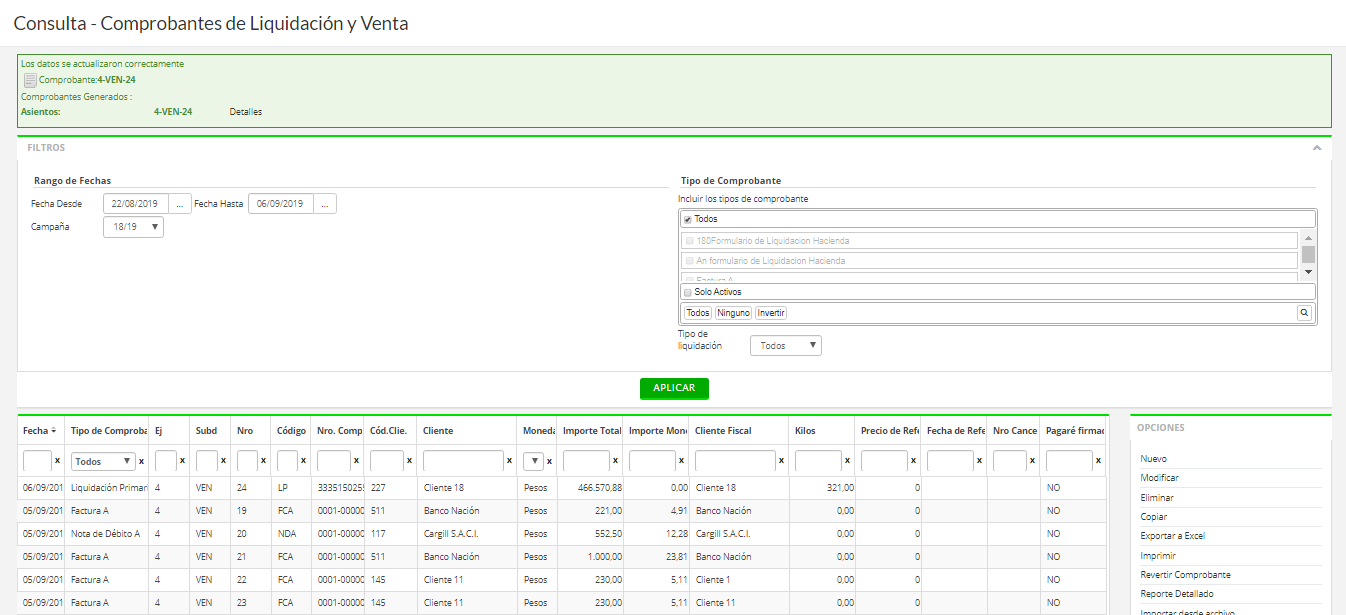Check 180Formulario de Liquidacion Hacienda checkbox
Image resolution: width=1346 pixels, height=615 pixels.
[x=689, y=241]
